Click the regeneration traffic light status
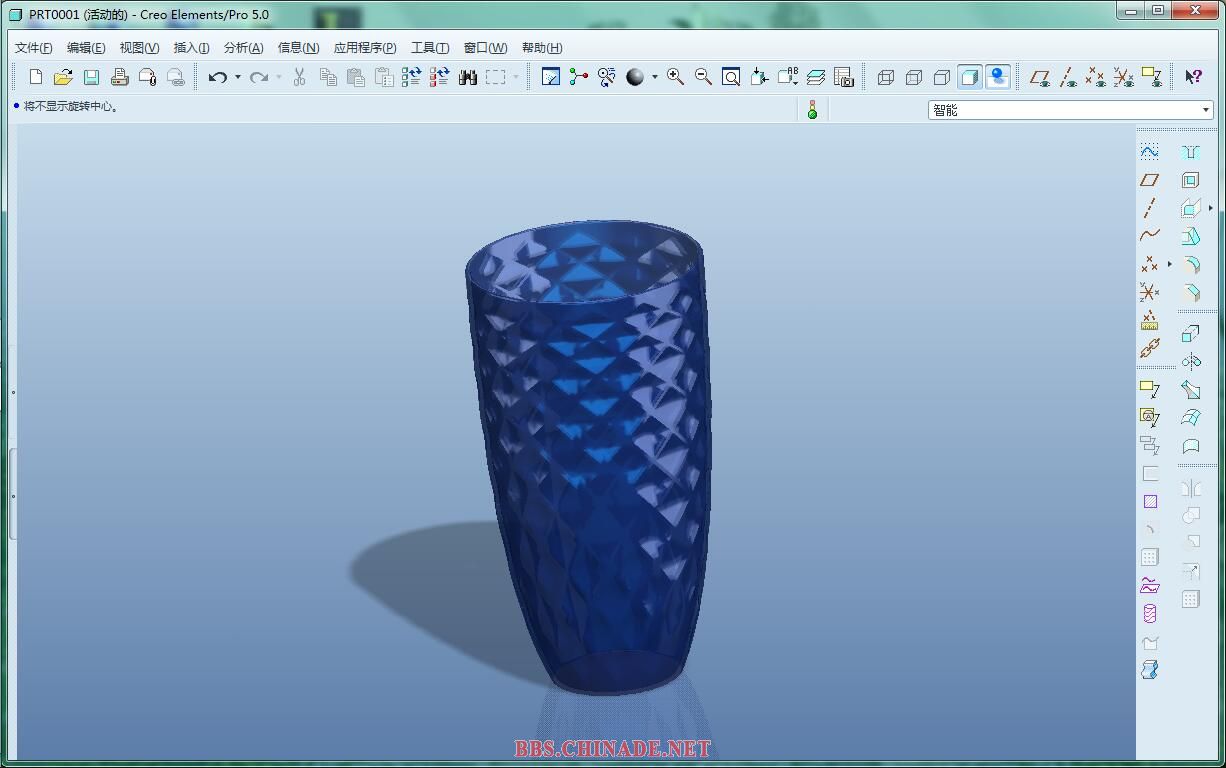Screen dimensions: 1226x768 812,110
